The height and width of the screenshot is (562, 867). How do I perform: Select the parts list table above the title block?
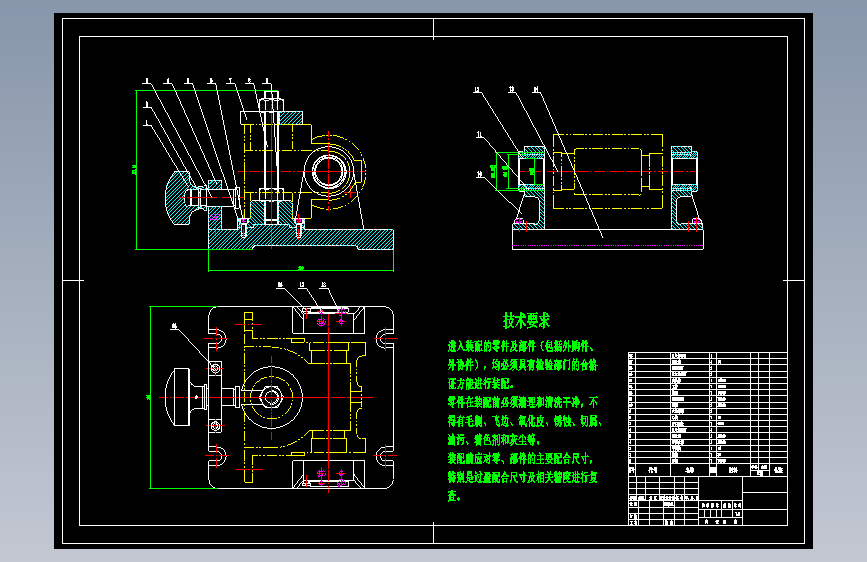click(708, 414)
